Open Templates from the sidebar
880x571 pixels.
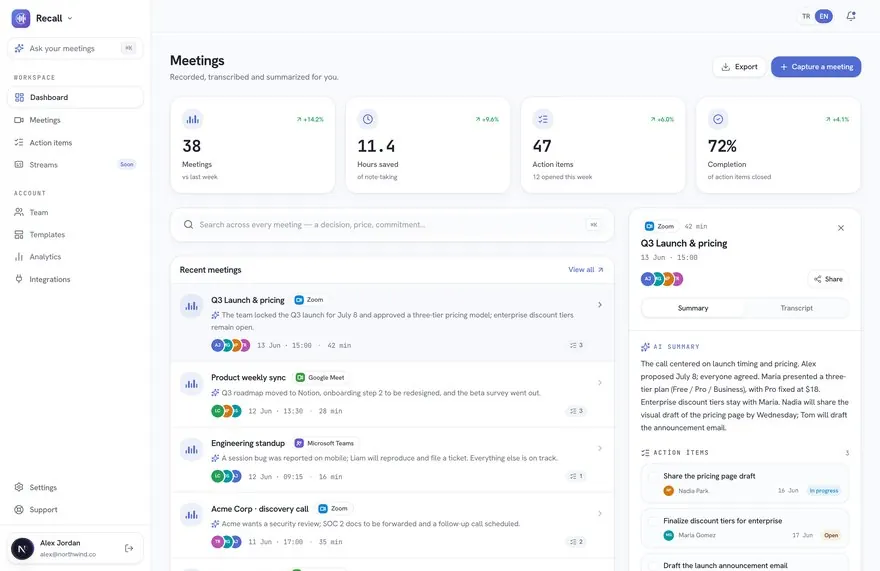[75, 235]
